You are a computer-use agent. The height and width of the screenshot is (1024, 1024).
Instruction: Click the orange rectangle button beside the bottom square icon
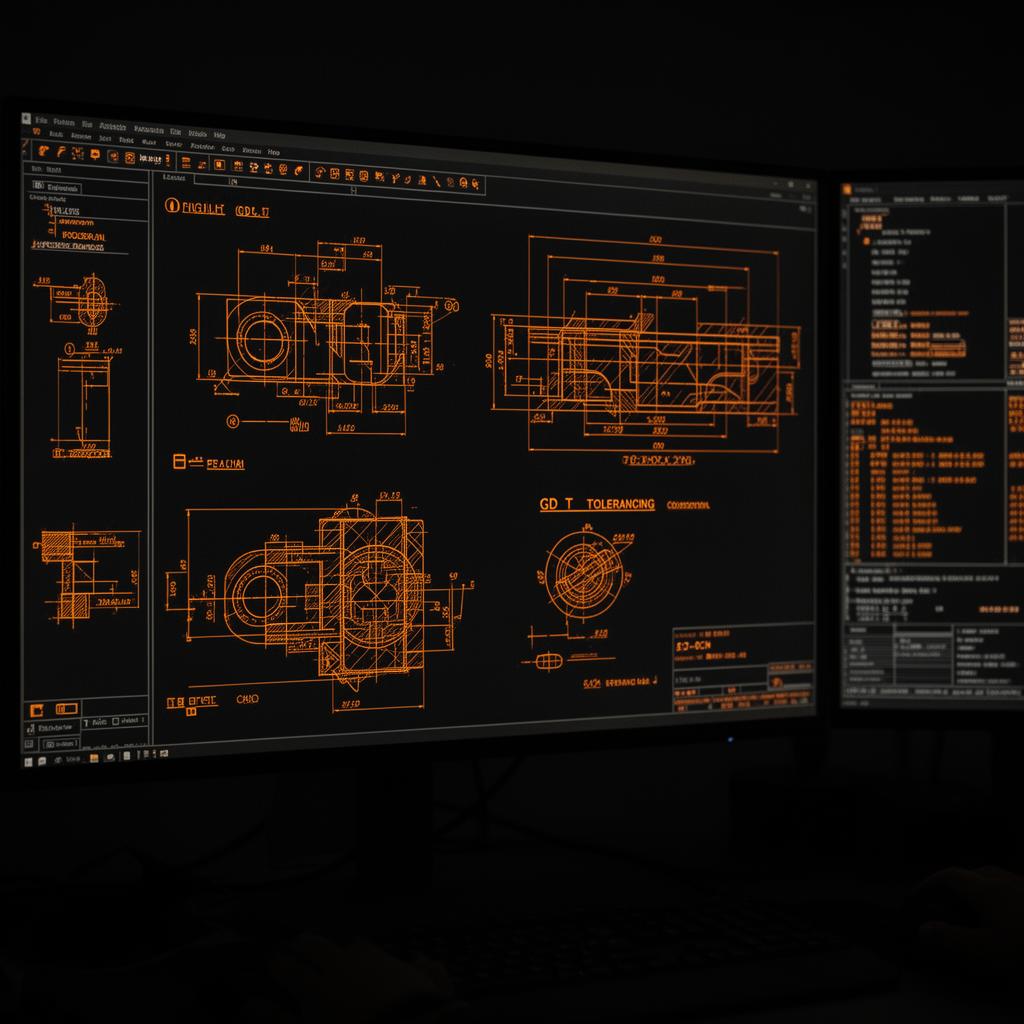[67, 709]
